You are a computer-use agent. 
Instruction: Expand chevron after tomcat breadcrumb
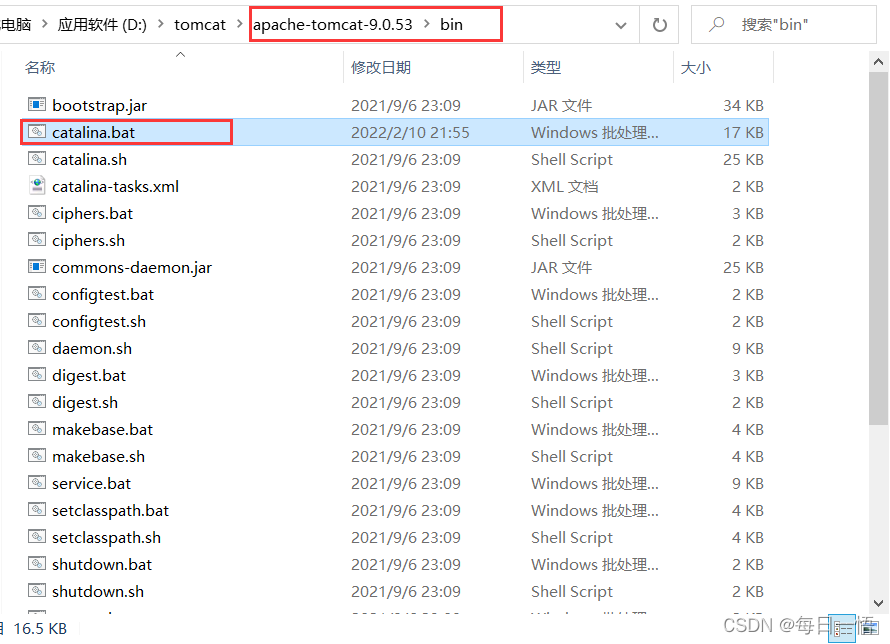(240, 24)
